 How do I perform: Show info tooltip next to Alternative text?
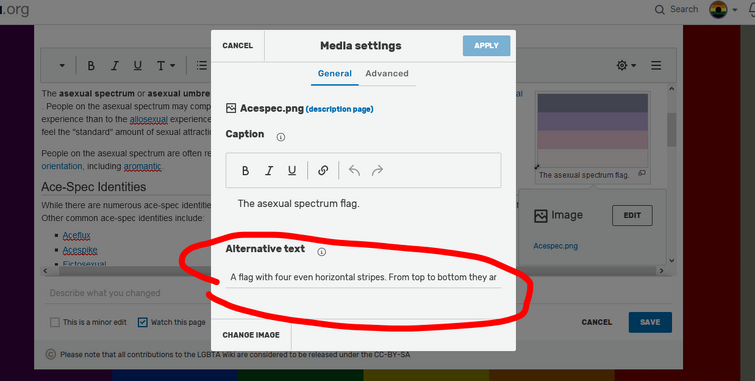tap(322, 252)
